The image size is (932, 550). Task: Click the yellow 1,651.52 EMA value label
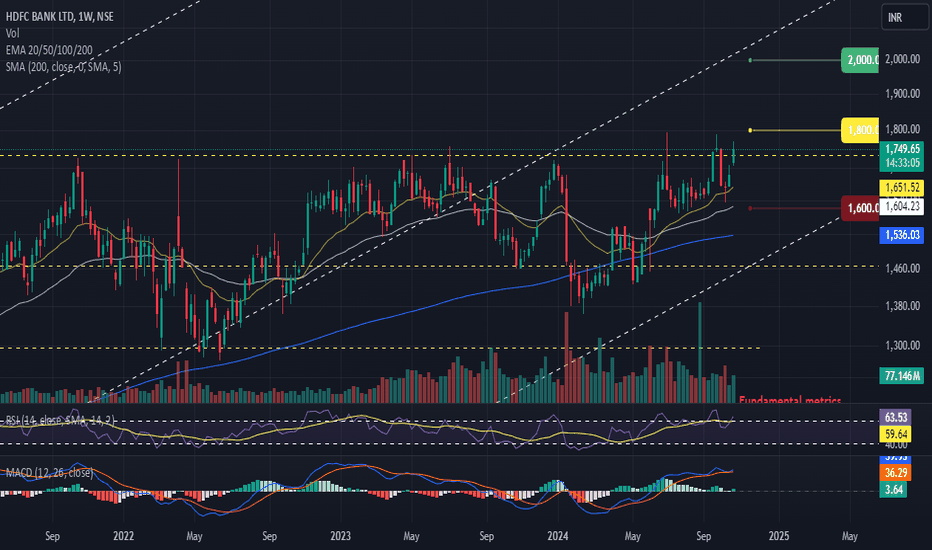[x=902, y=188]
